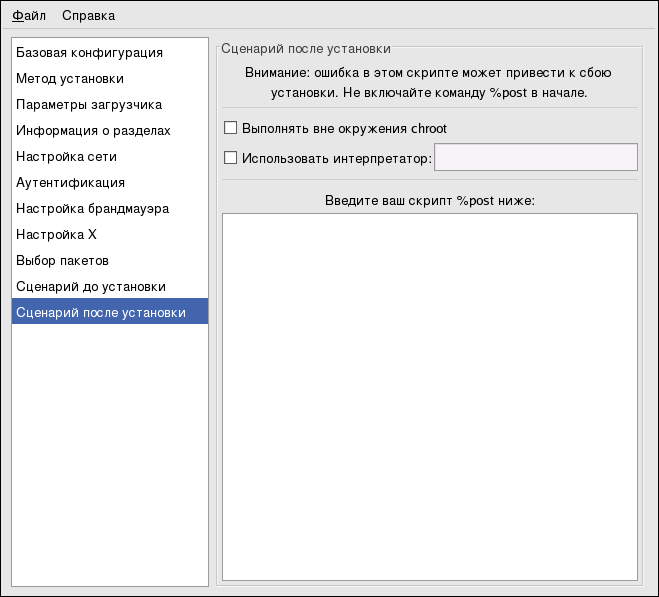The height and width of the screenshot is (597, 659).
Task: Open the Справка menu
Action: 88,15
